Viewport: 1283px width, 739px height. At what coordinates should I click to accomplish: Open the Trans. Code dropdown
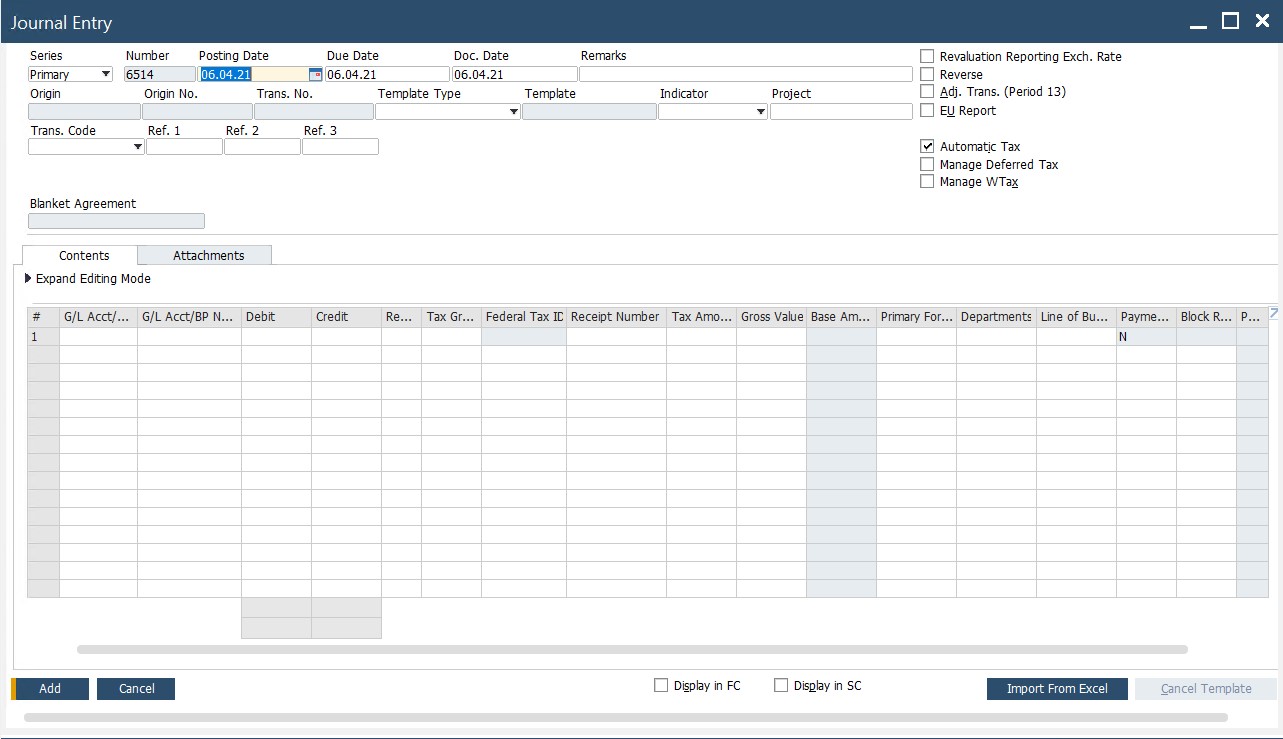[138, 146]
